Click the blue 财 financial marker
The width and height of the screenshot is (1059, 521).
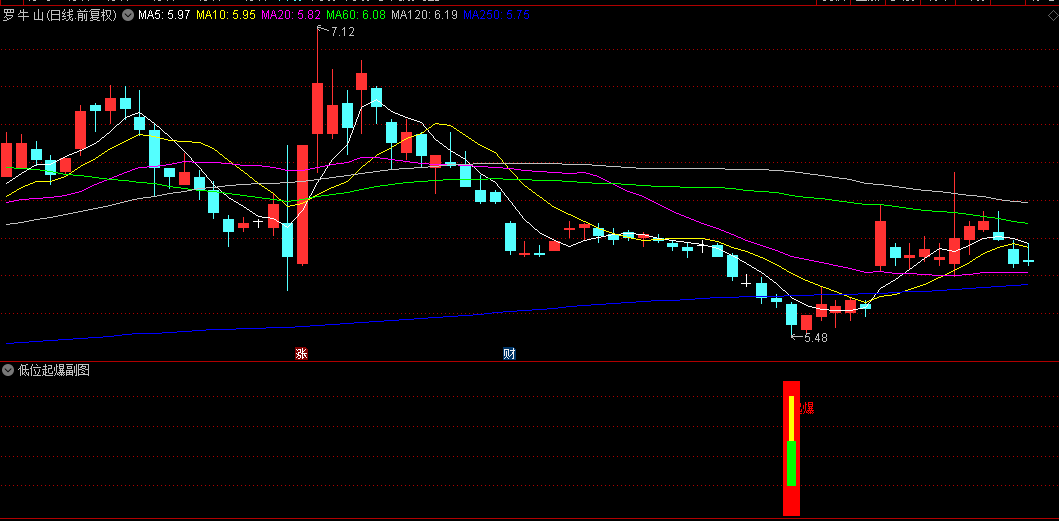[x=509, y=353]
